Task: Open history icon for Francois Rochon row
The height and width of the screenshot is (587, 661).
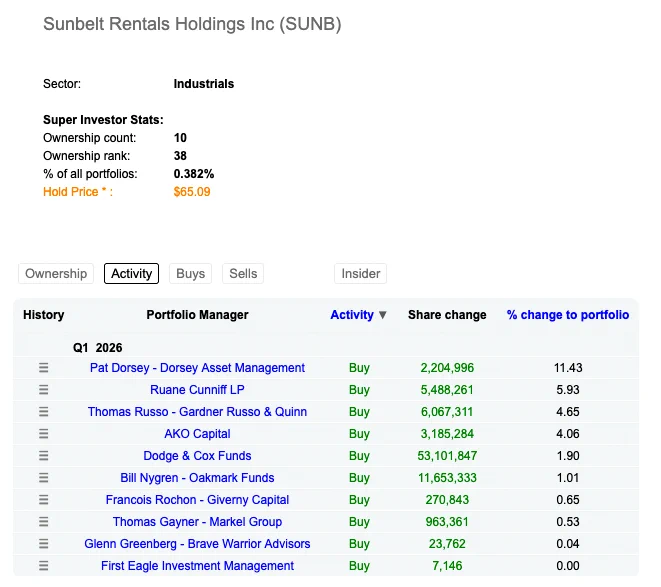Action: (43, 500)
